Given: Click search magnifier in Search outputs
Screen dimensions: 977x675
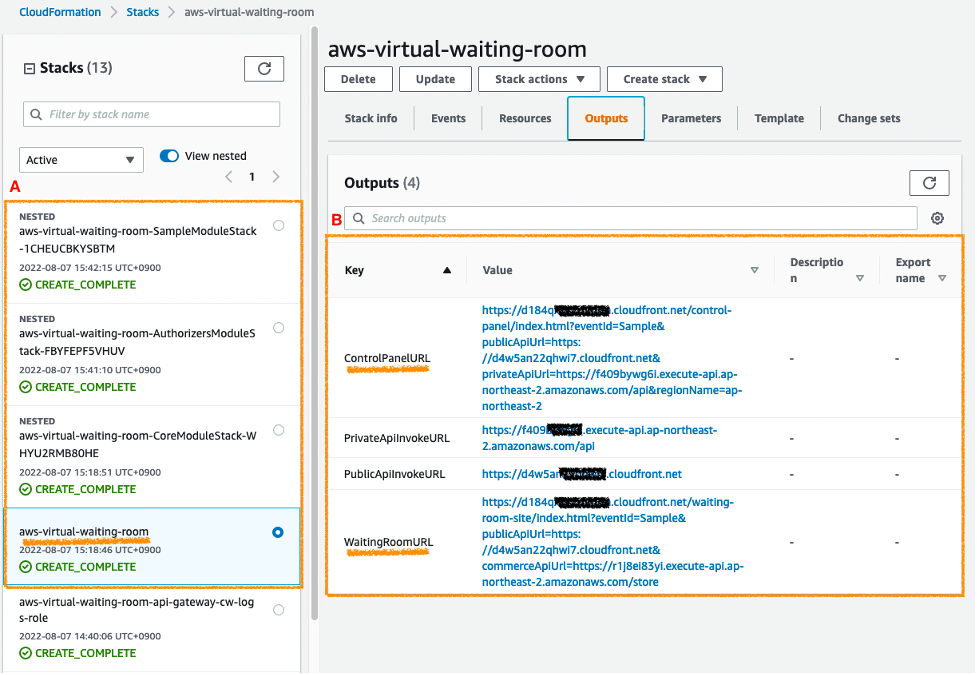Looking at the screenshot, I should (358, 218).
